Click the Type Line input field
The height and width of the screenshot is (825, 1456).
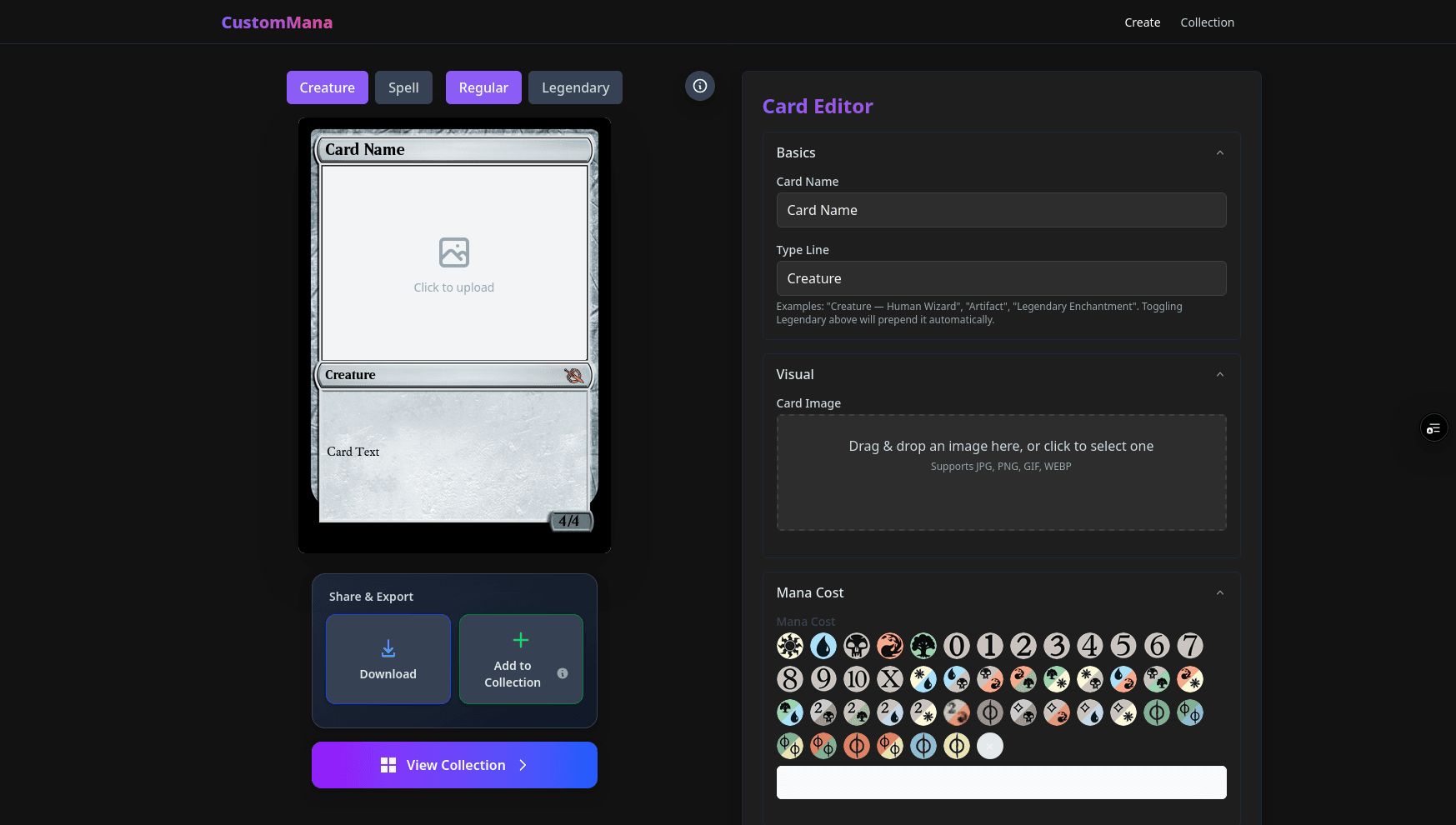coord(1001,278)
